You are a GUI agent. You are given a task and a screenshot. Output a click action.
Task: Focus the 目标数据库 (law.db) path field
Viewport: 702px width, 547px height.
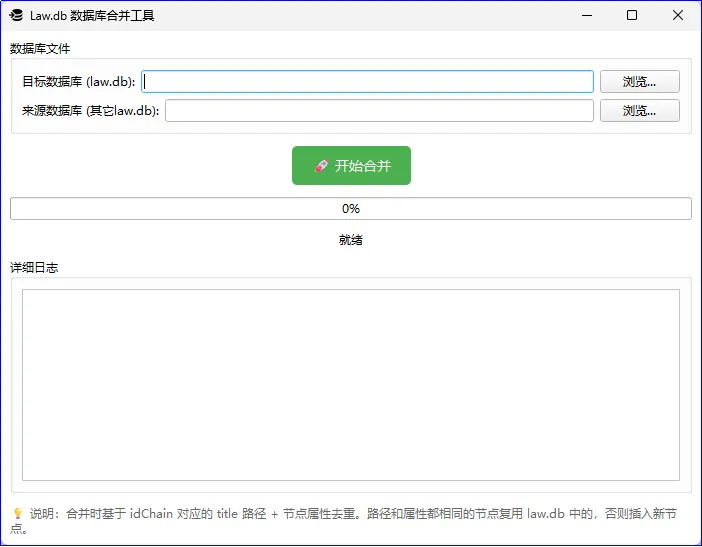368,81
